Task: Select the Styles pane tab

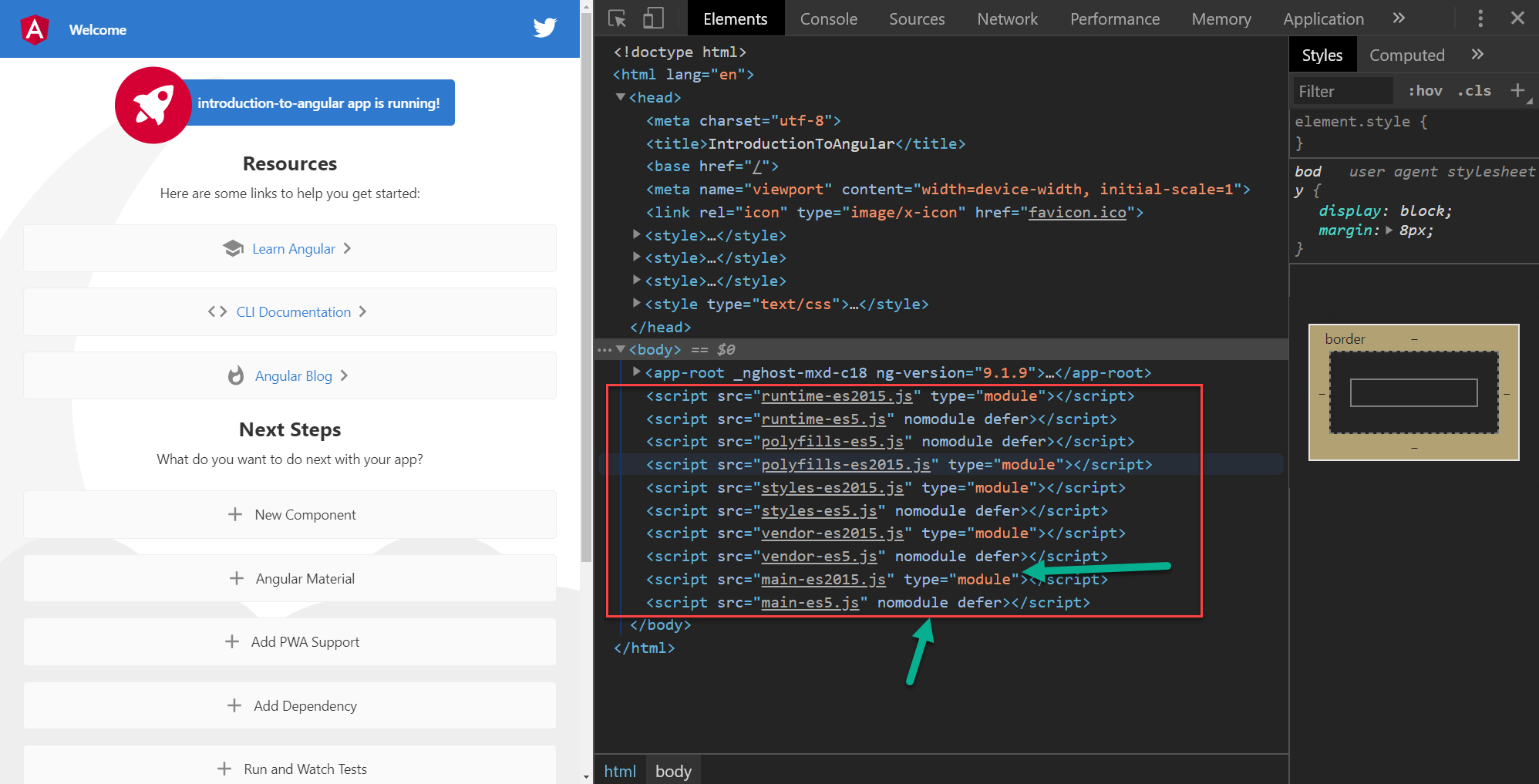Action: click(1322, 55)
